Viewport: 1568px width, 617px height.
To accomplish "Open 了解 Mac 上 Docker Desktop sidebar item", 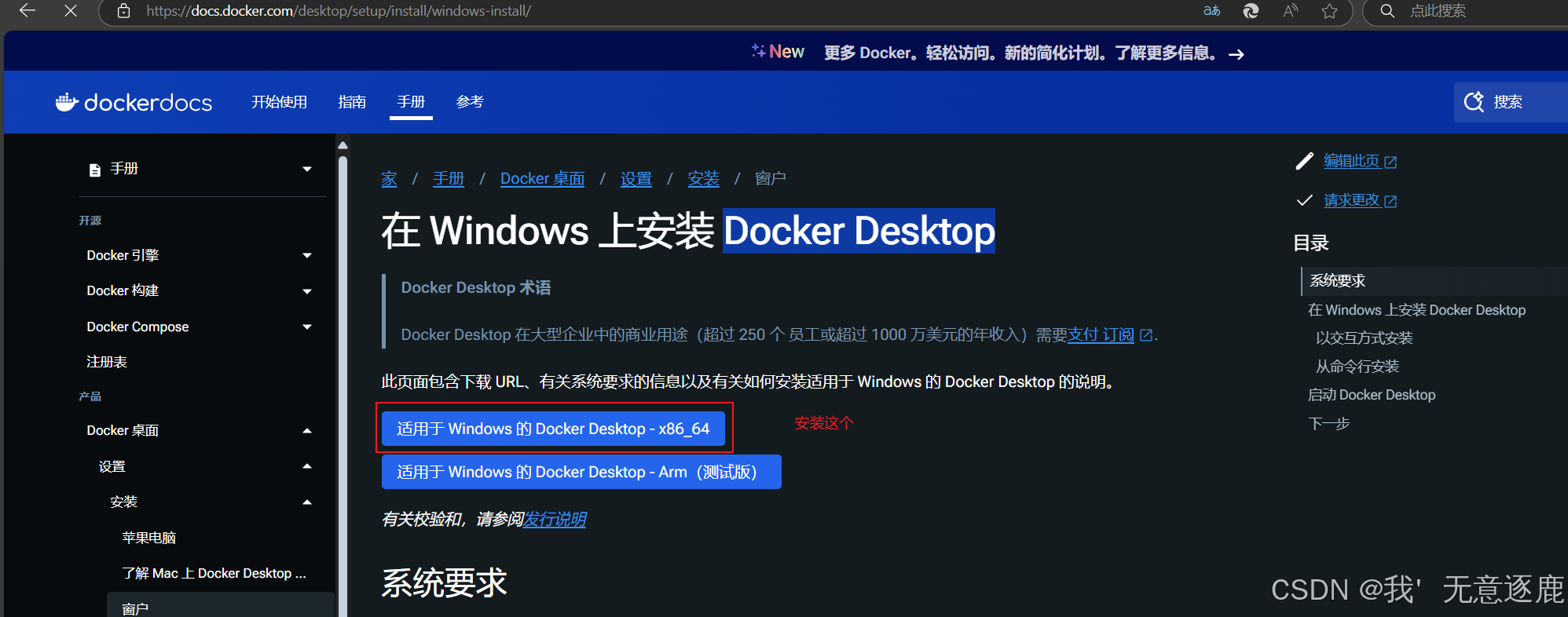I will [214, 574].
